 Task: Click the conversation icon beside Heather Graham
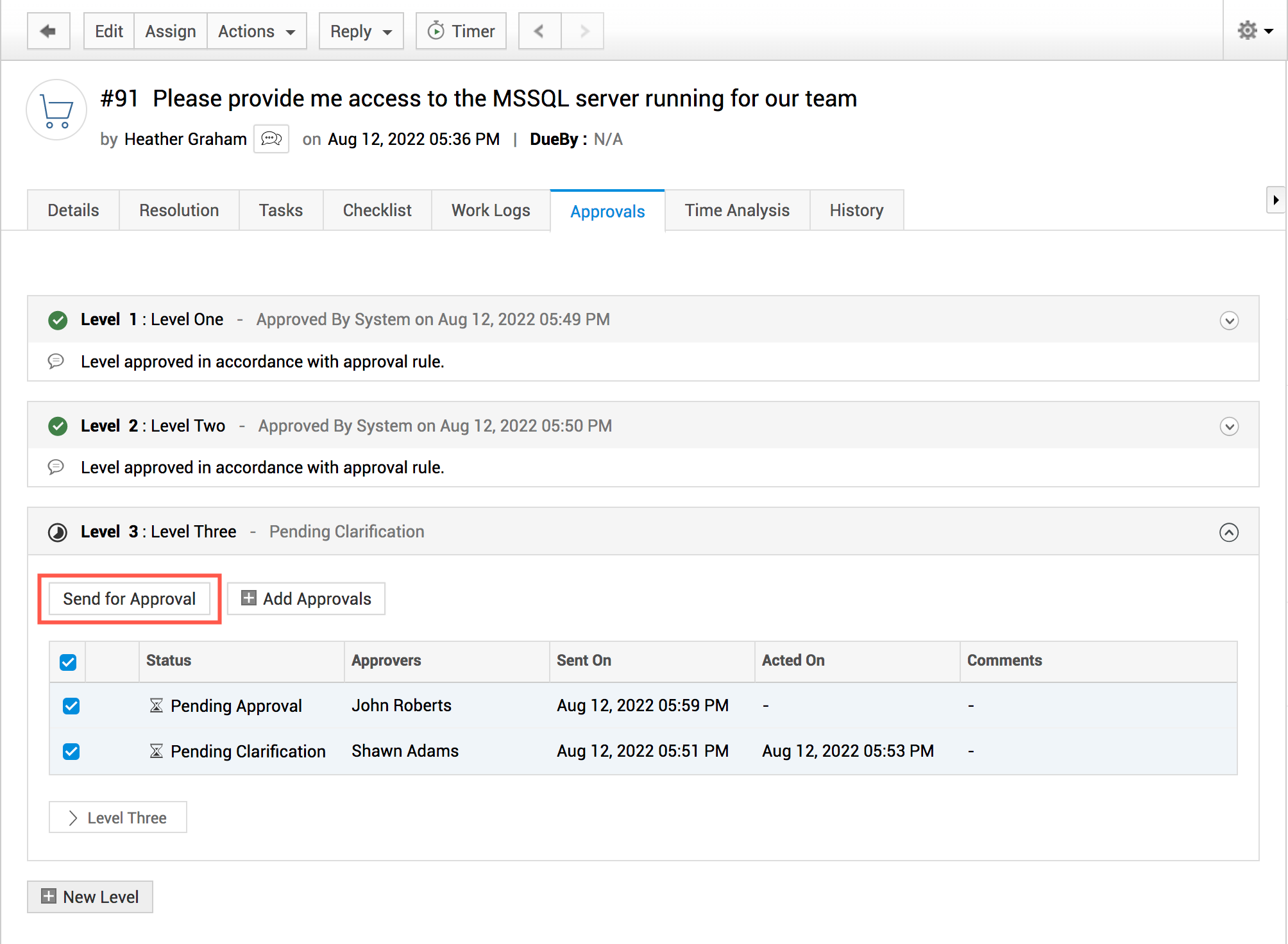tap(271, 139)
